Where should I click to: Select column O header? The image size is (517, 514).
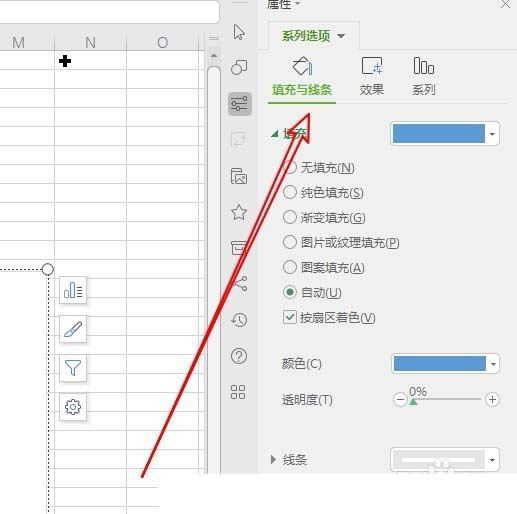coord(163,42)
